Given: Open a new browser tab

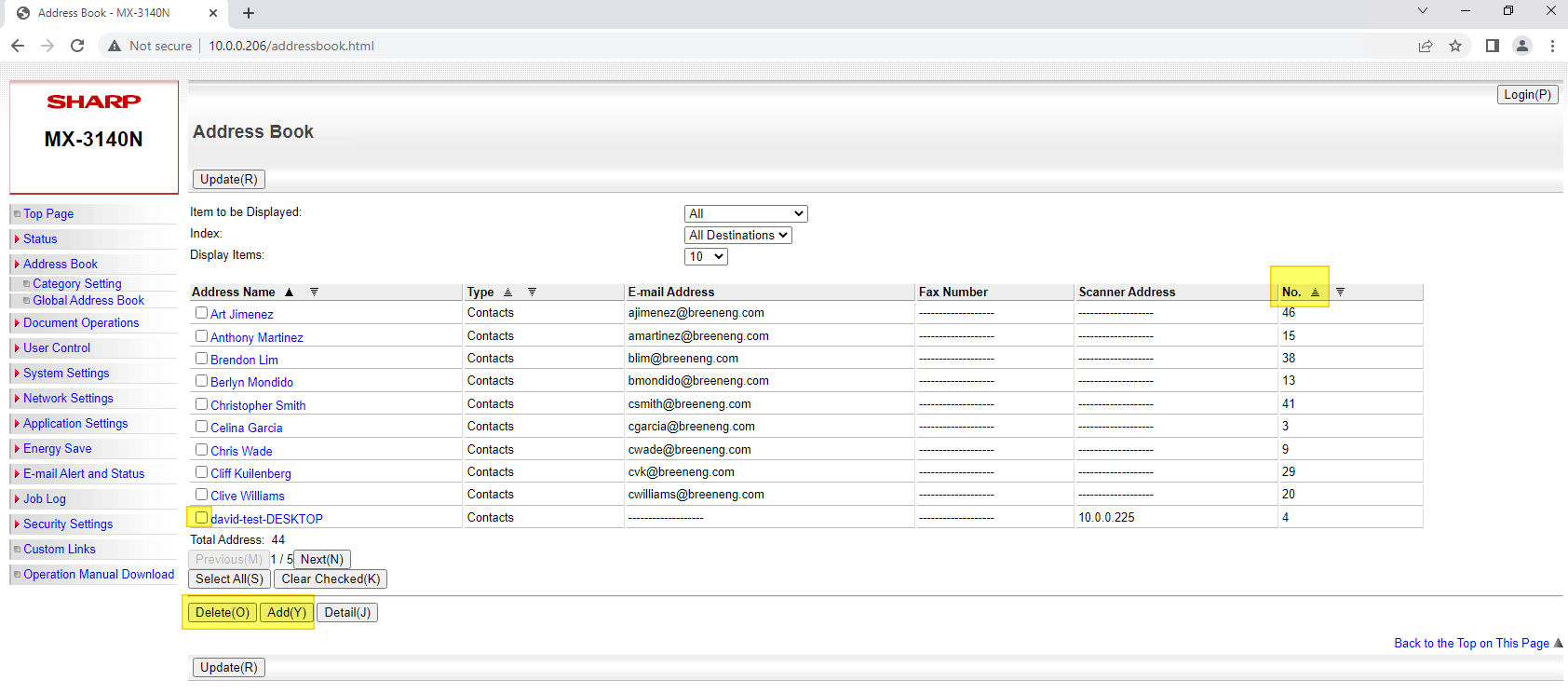Looking at the screenshot, I should click(249, 13).
